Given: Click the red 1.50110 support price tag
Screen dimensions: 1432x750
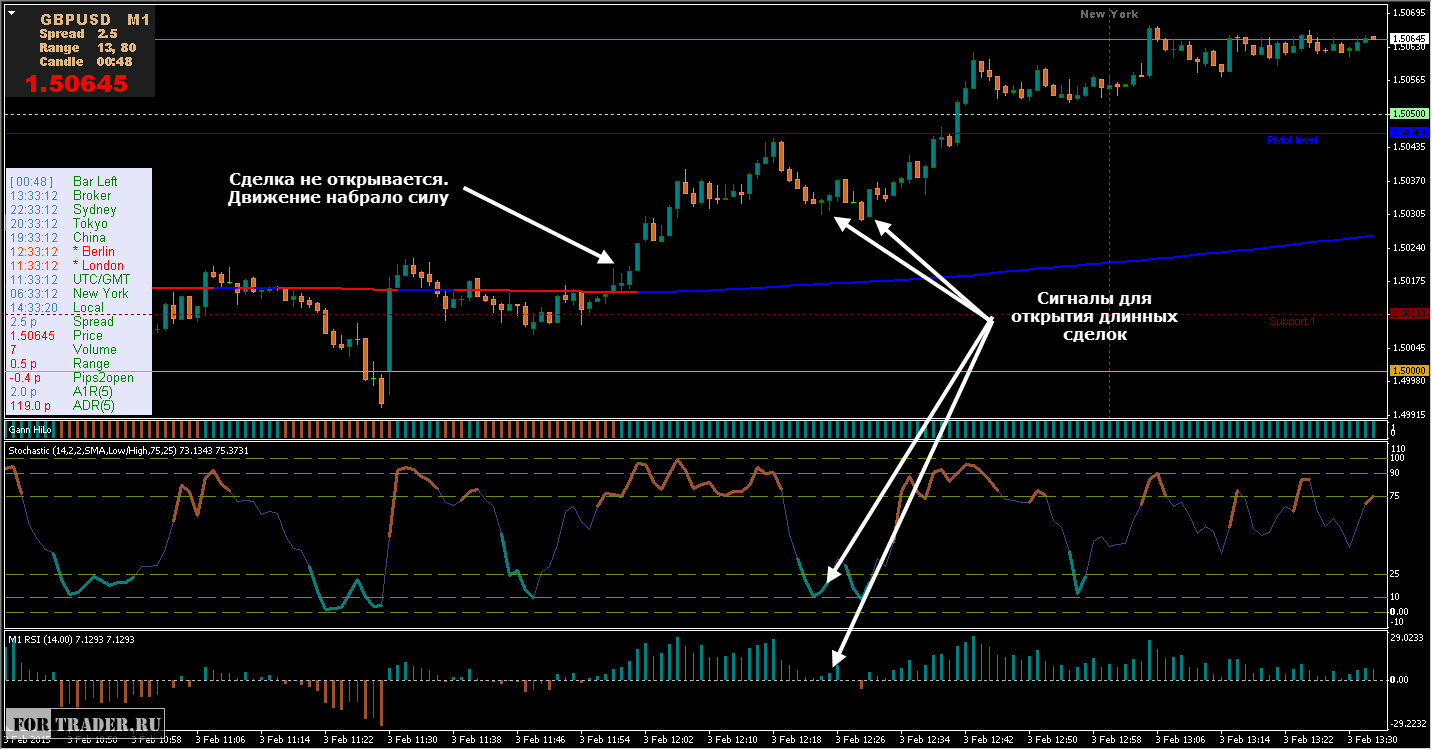Looking at the screenshot, I should click(1408, 314).
